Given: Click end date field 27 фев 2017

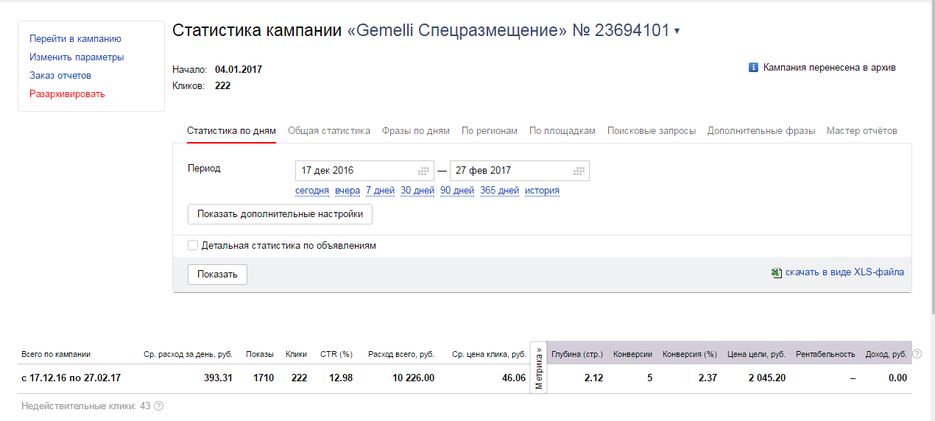Looking at the screenshot, I should pos(520,171).
